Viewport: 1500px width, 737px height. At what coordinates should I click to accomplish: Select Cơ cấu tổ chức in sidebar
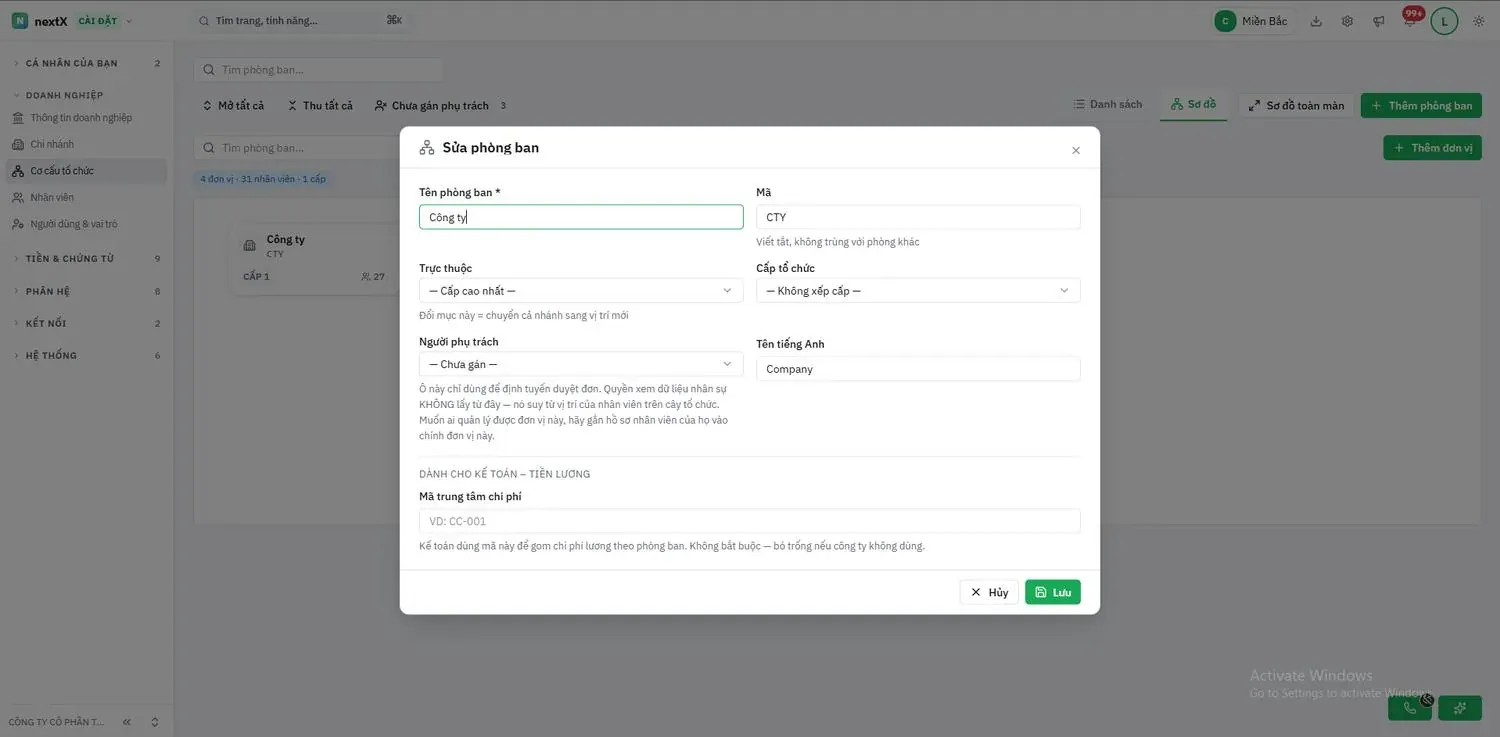coord(86,171)
